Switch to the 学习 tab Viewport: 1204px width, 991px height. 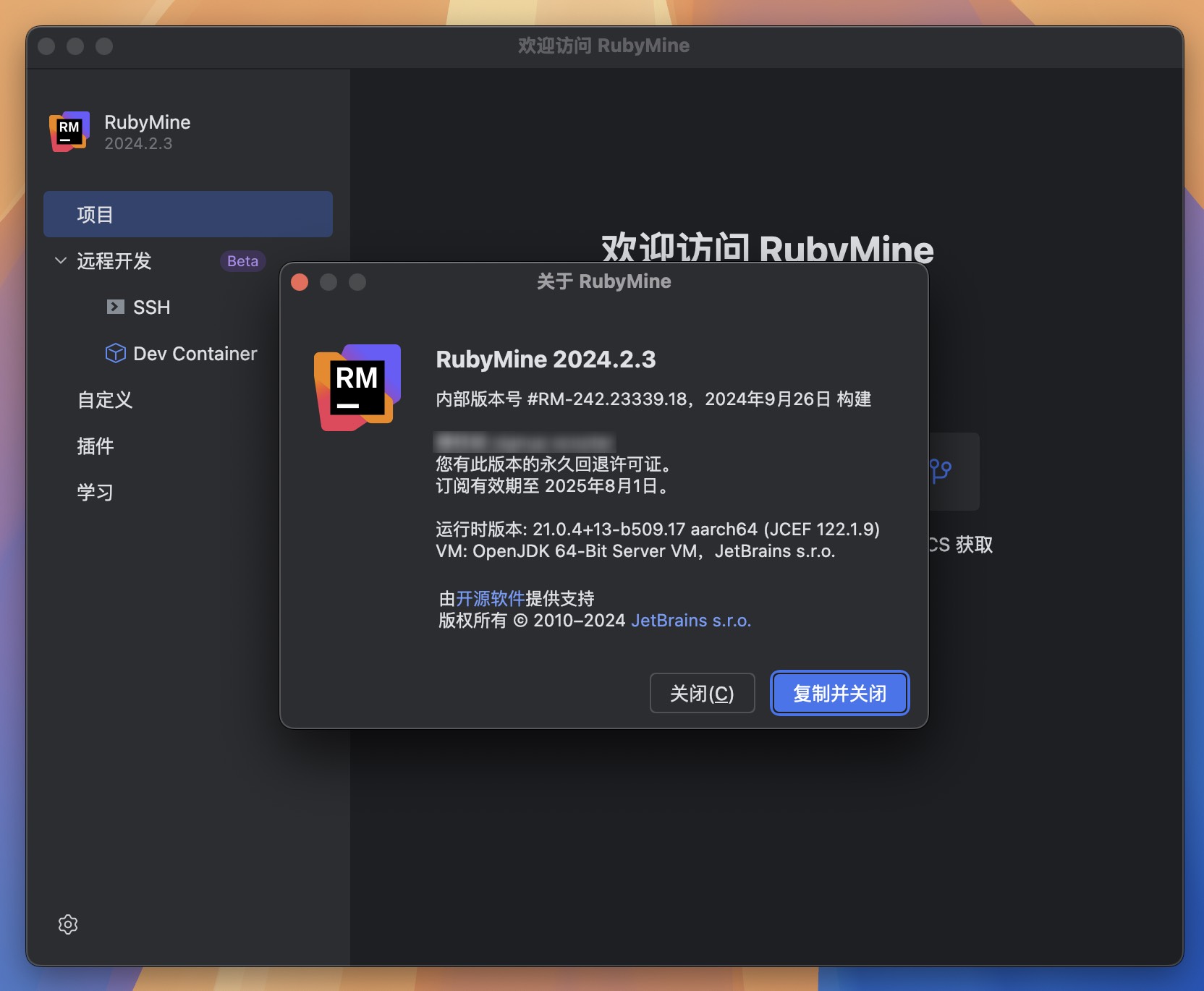[96, 493]
